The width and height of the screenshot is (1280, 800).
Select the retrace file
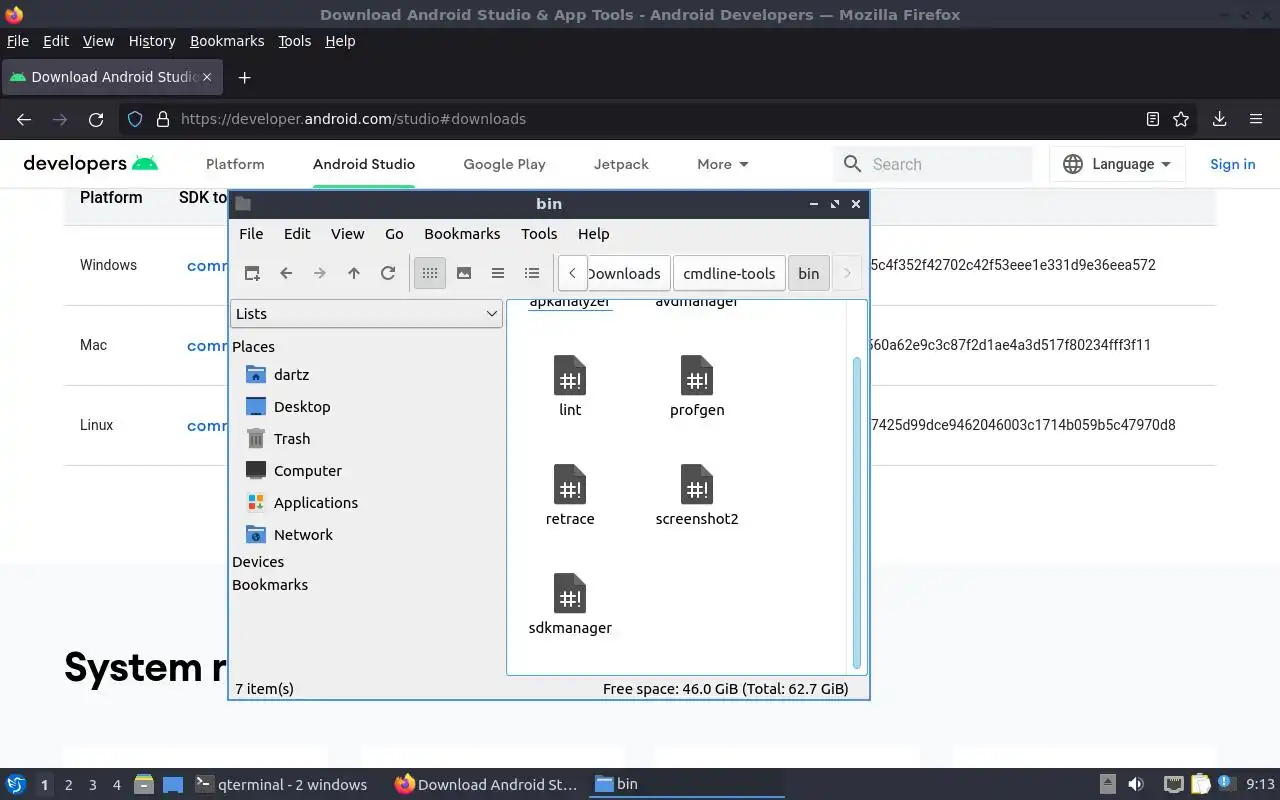pyautogui.click(x=570, y=496)
